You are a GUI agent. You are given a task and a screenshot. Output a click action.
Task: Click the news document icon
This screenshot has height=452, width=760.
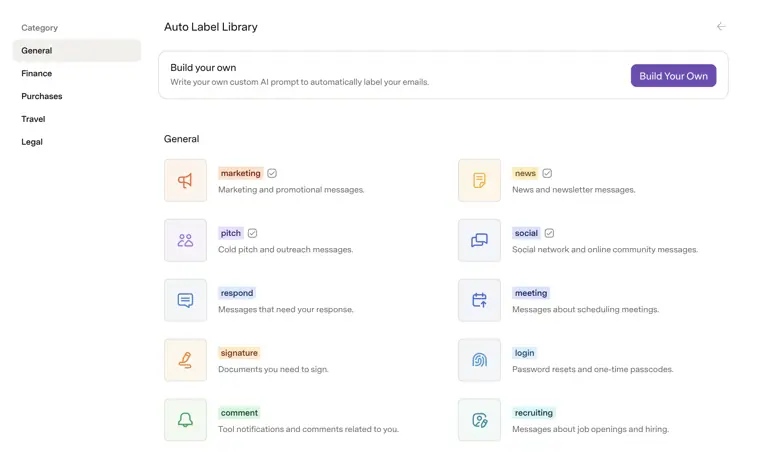479,180
